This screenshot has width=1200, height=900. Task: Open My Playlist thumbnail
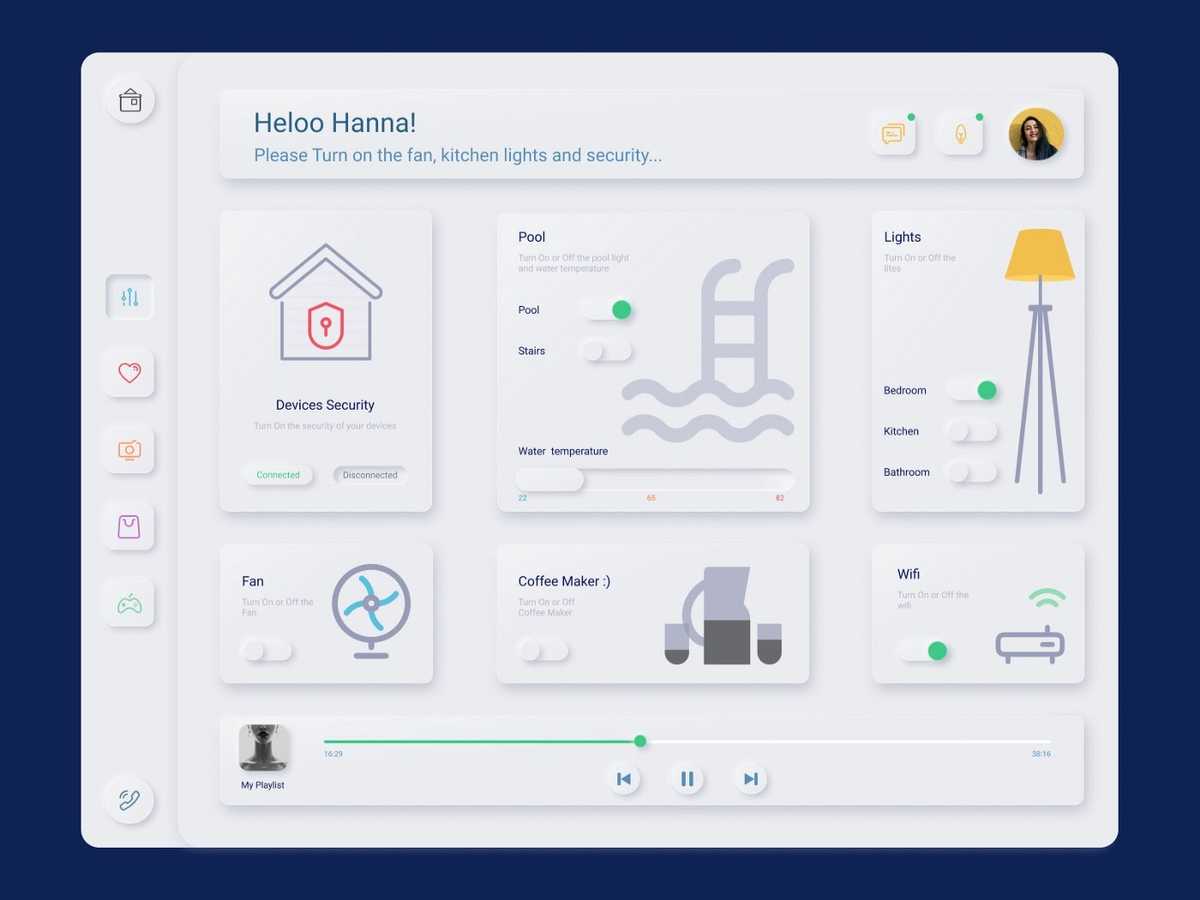pyautogui.click(x=264, y=747)
